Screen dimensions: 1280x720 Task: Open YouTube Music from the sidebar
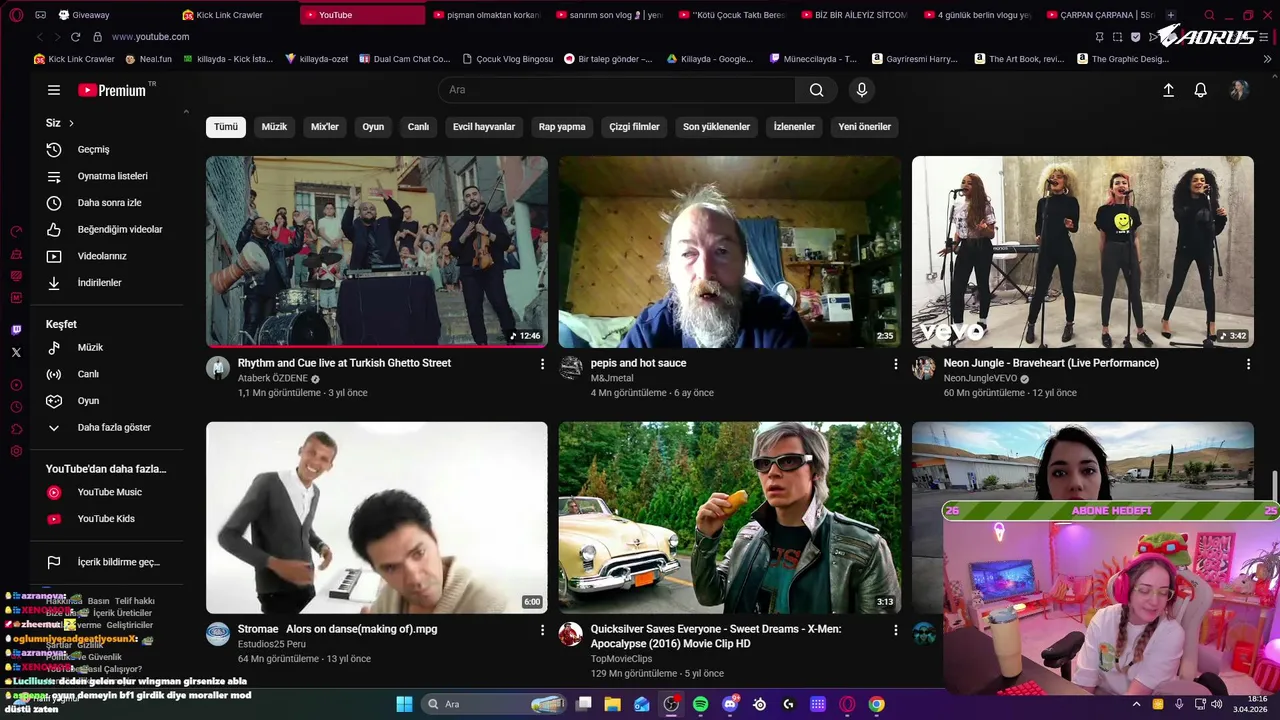pyautogui.click(x=105, y=492)
